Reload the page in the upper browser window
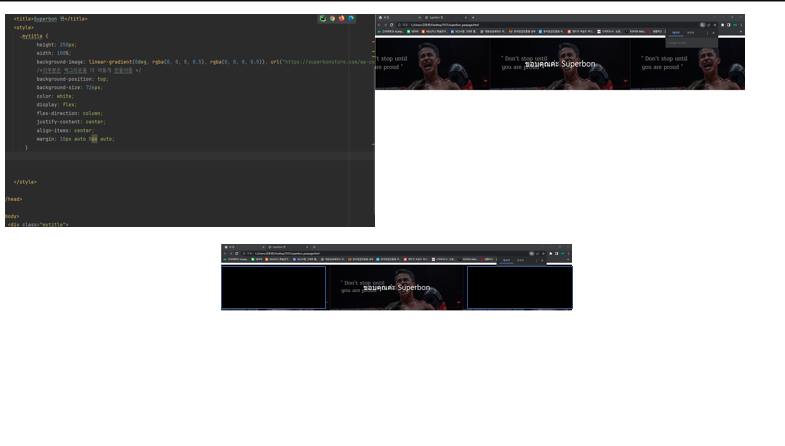 pos(391,25)
